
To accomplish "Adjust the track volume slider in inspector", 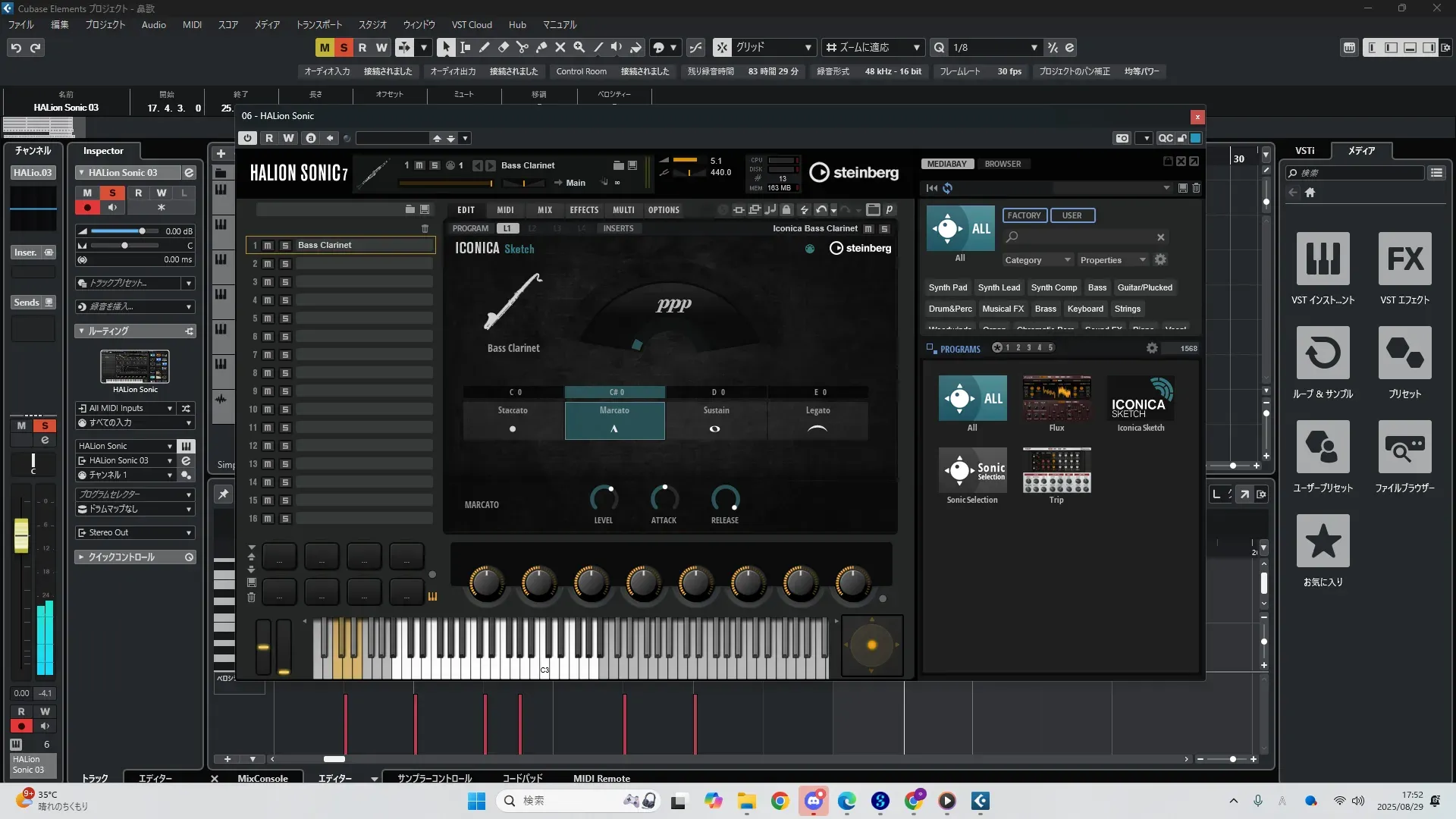I will (x=141, y=231).
